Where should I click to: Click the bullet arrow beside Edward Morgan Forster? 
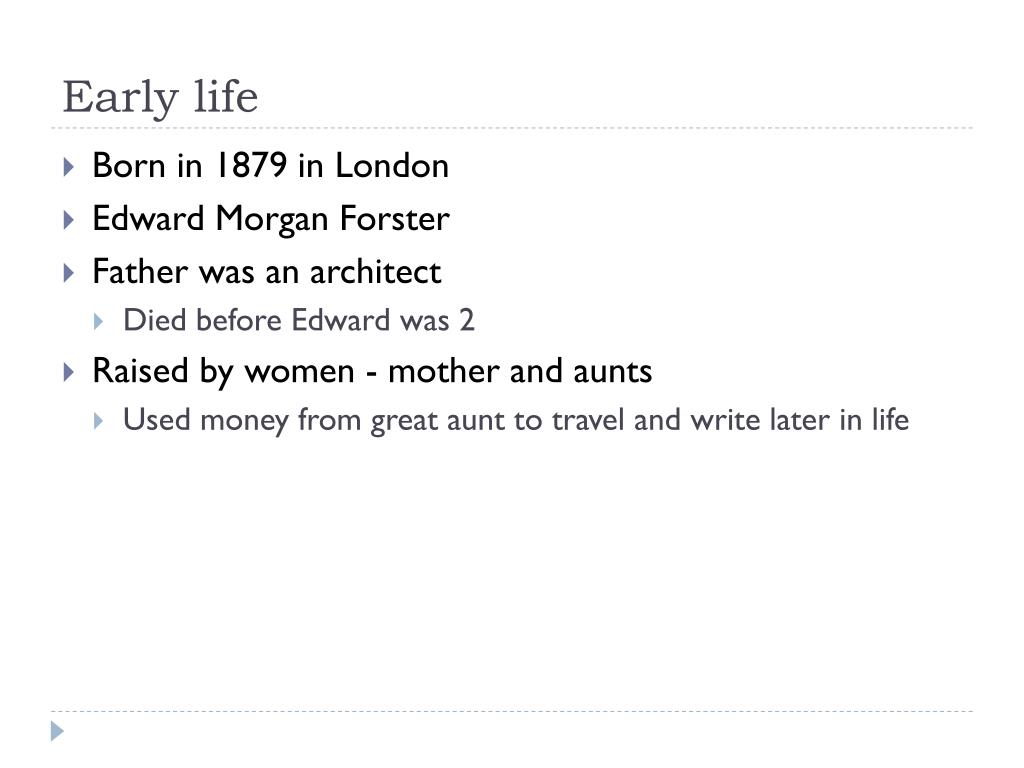pyautogui.click(x=69, y=219)
